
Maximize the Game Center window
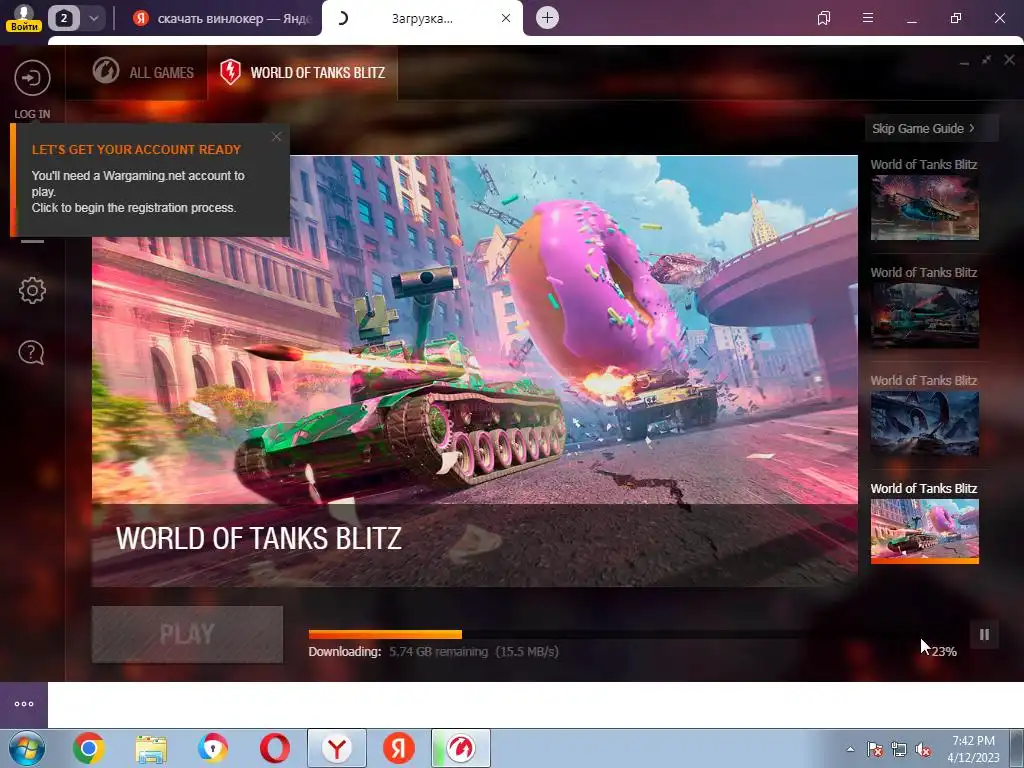pos(987,60)
